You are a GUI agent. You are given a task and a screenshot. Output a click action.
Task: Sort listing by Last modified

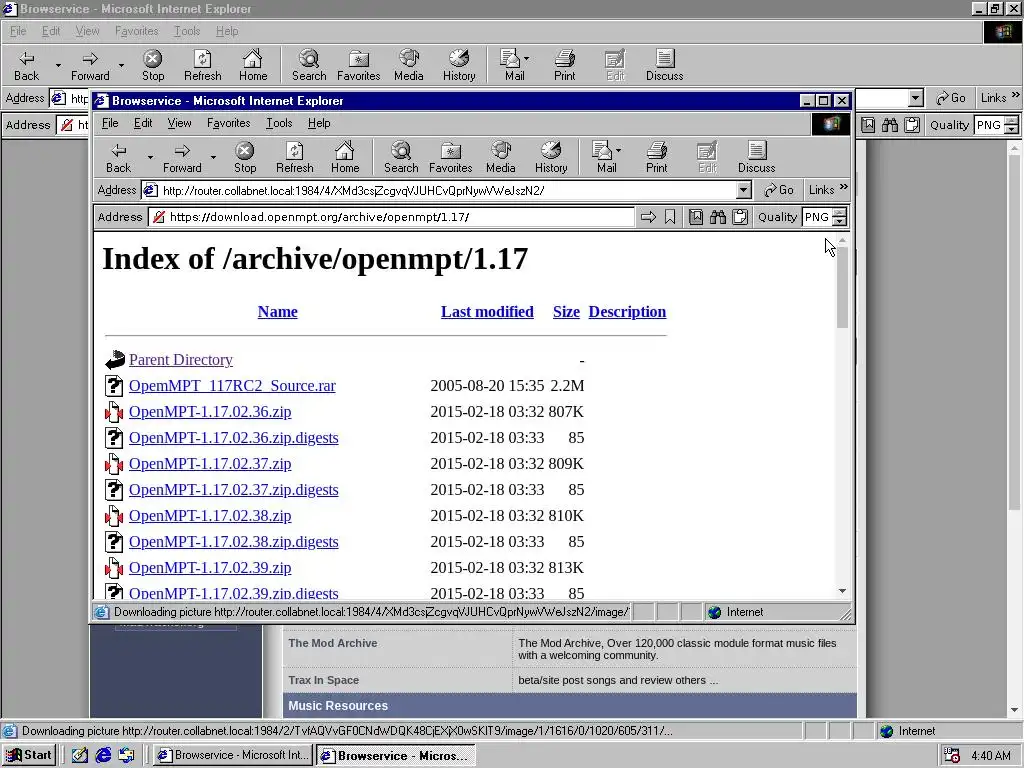coord(487,312)
